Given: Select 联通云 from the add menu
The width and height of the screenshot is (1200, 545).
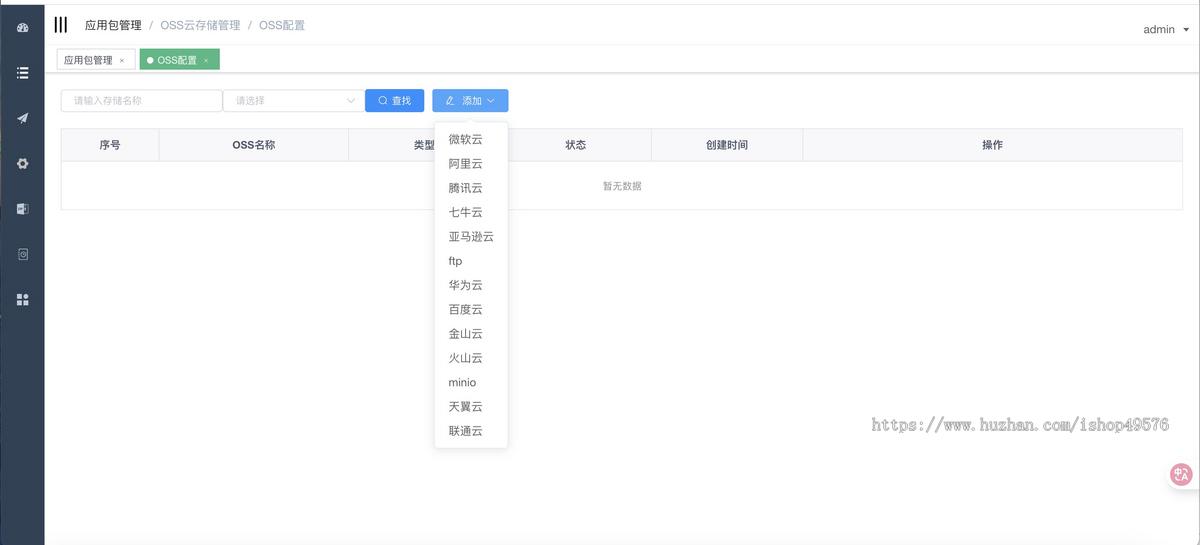Looking at the screenshot, I should point(471,431).
